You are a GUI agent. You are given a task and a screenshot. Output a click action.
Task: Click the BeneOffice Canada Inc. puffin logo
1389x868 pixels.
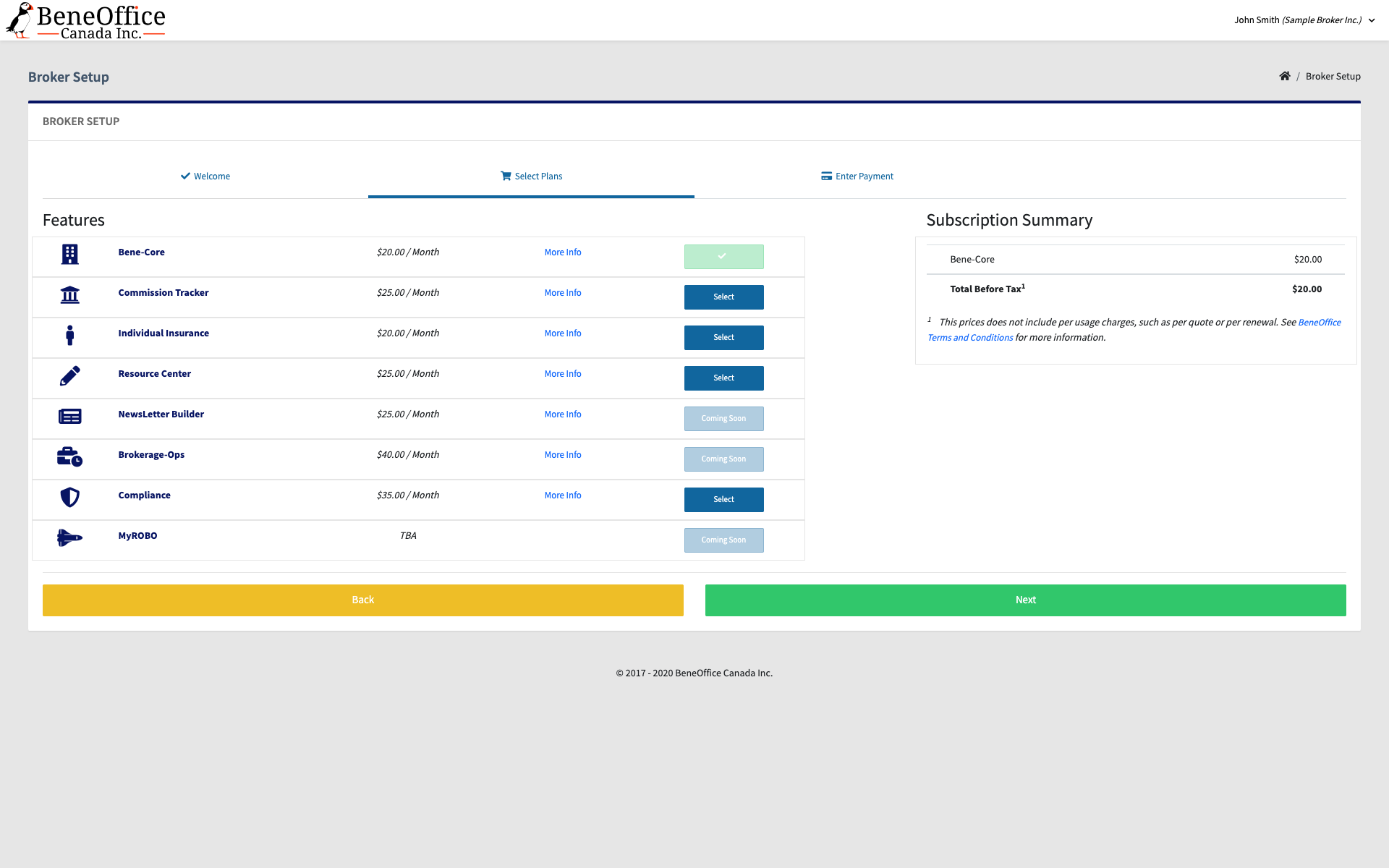pyautogui.click(x=85, y=20)
